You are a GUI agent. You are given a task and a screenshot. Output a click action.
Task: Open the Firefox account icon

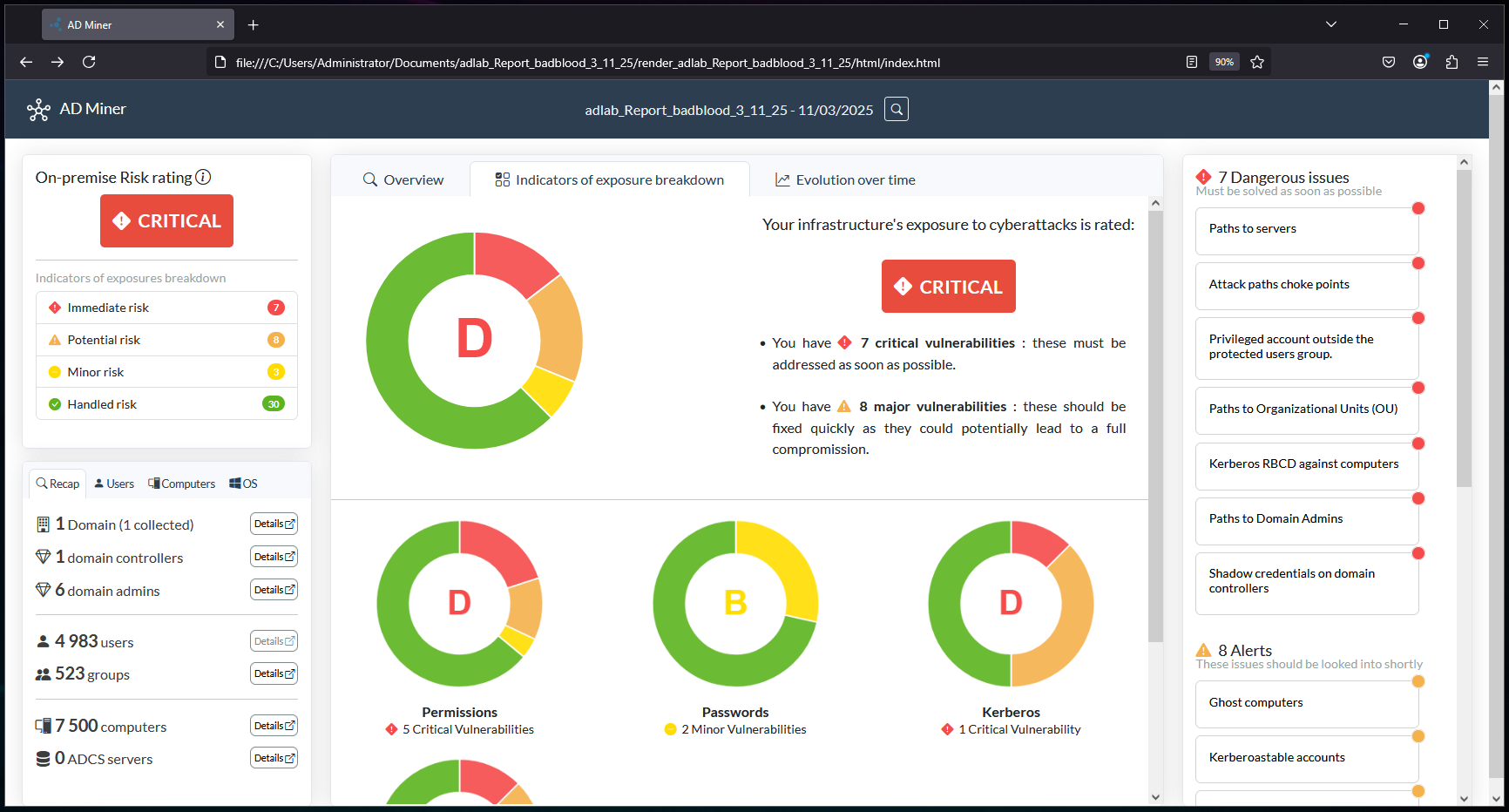pyautogui.click(x=1420, y=62)
